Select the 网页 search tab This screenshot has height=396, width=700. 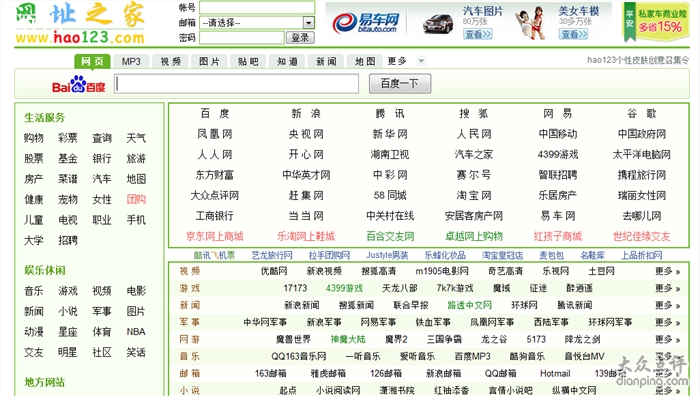pos(92,61)
